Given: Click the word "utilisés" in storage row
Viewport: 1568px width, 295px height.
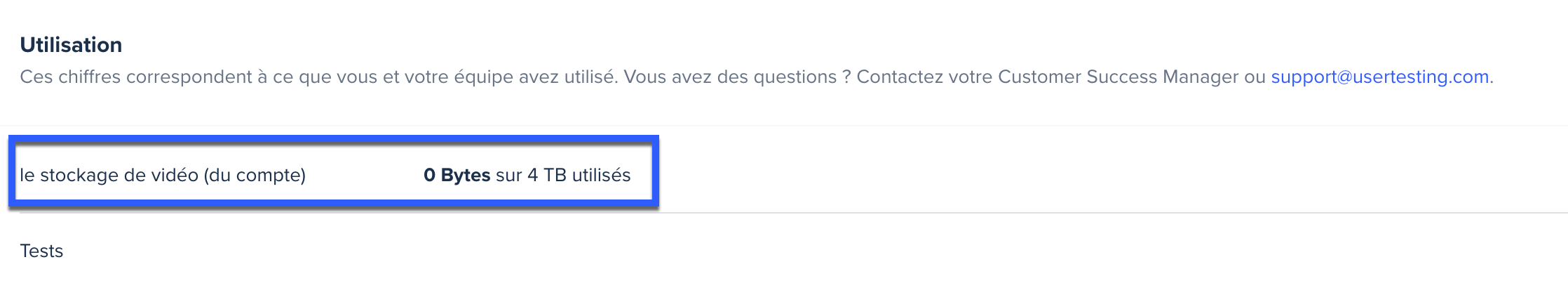Looking at the screenshot, I should [x=601, y=175].
